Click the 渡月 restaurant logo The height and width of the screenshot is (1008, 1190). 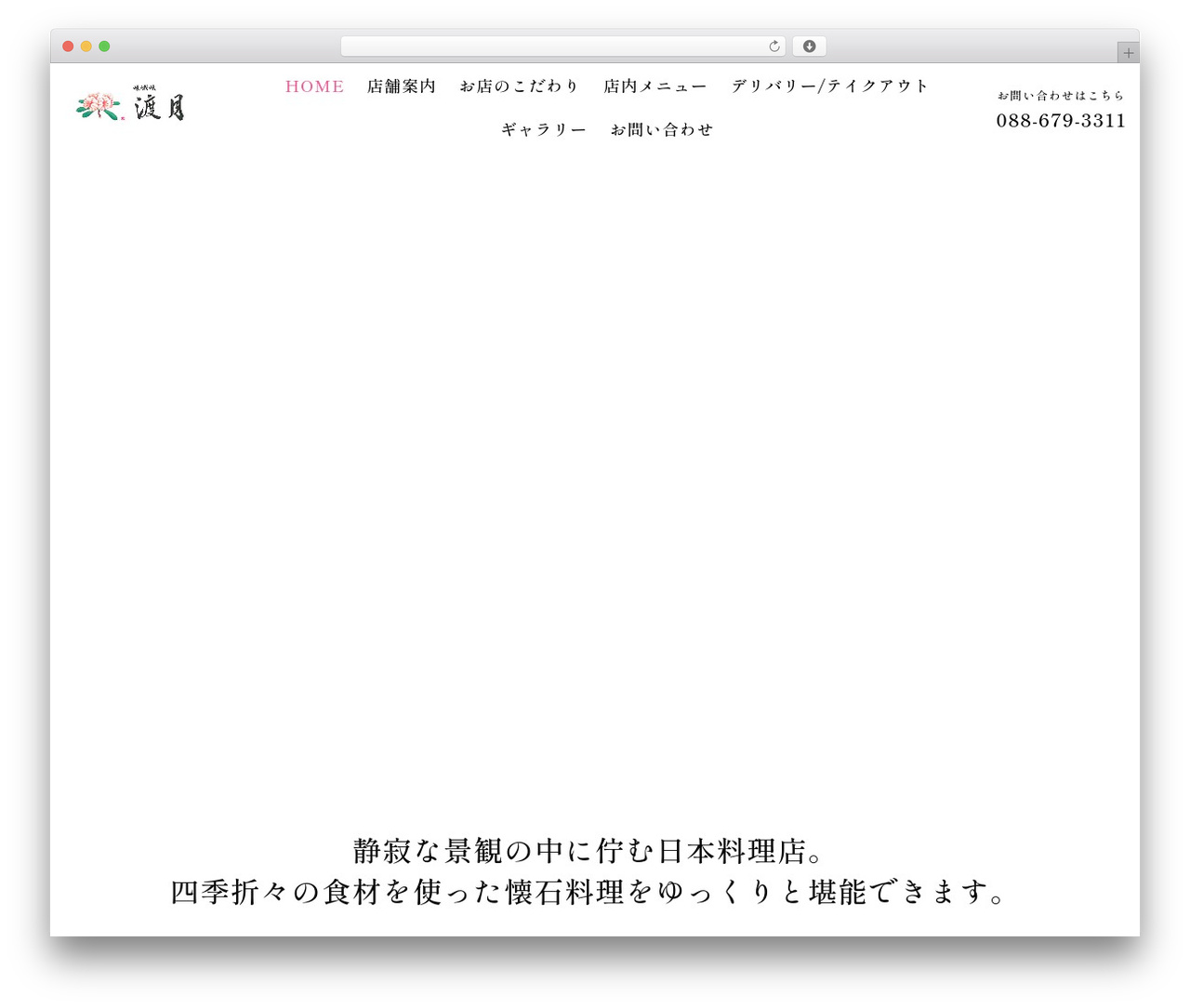pyautogui.click(x=130, y=104)
